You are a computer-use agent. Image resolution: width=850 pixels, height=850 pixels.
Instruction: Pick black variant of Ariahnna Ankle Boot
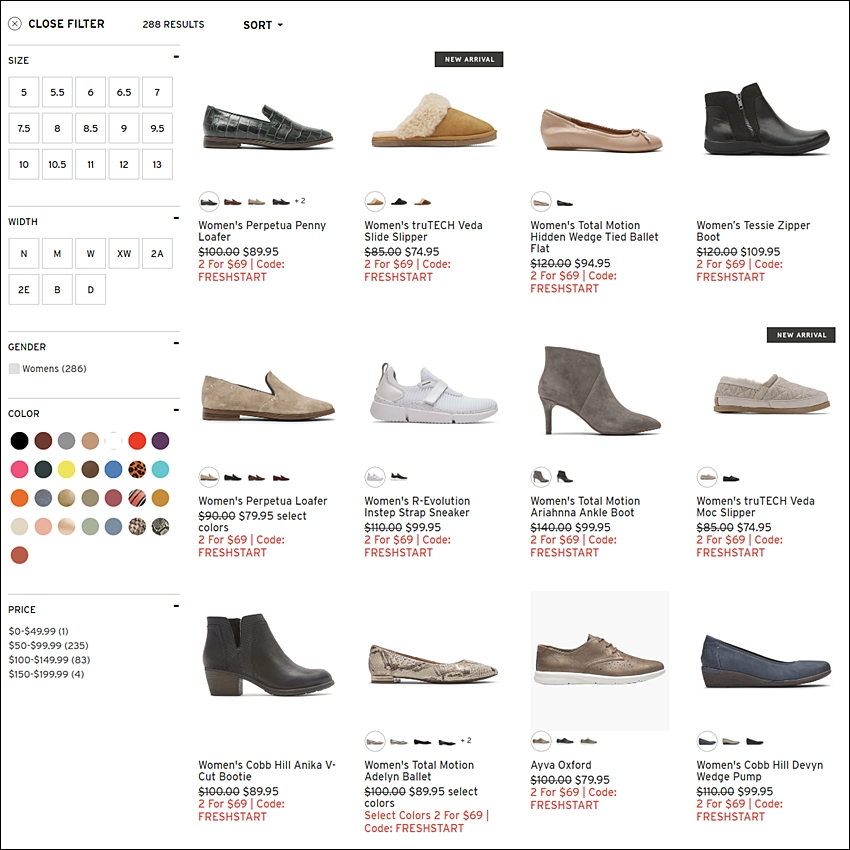click(565, 476)
